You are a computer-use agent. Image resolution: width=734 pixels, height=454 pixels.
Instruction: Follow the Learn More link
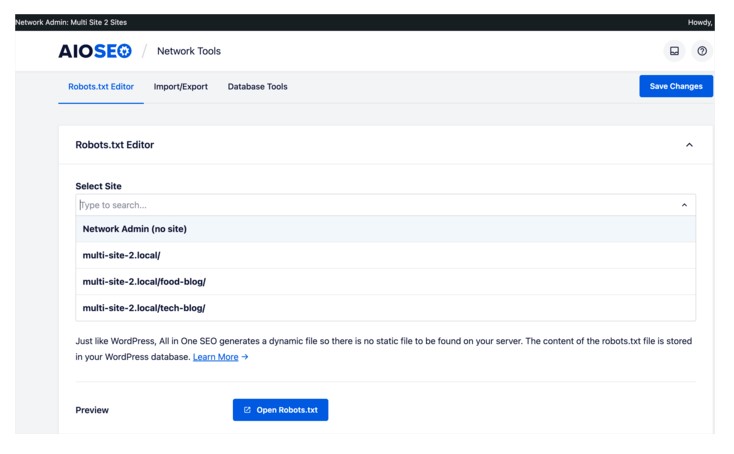click(215, 357)
